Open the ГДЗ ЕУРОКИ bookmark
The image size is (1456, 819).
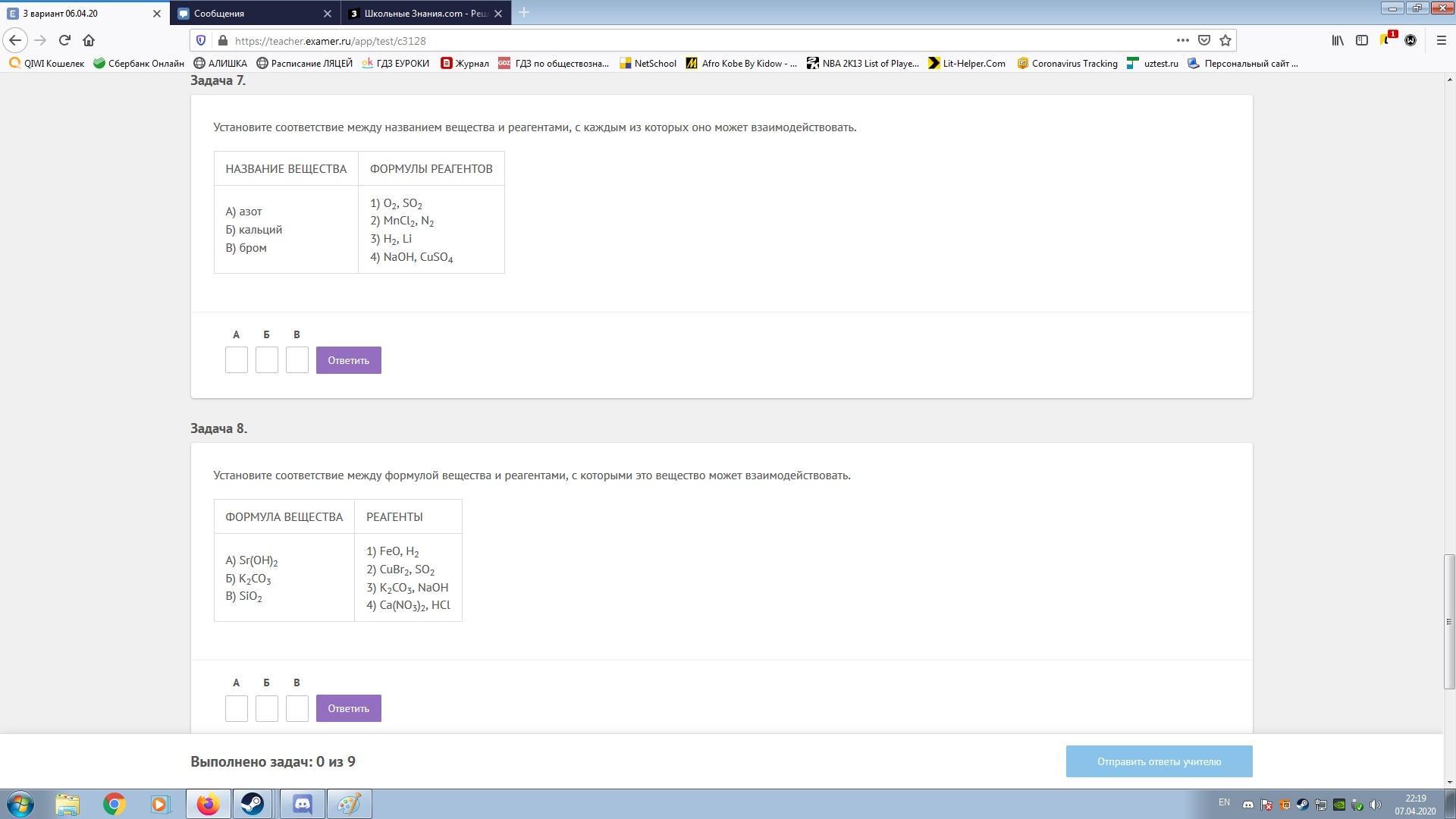click(x=396, y=64)
